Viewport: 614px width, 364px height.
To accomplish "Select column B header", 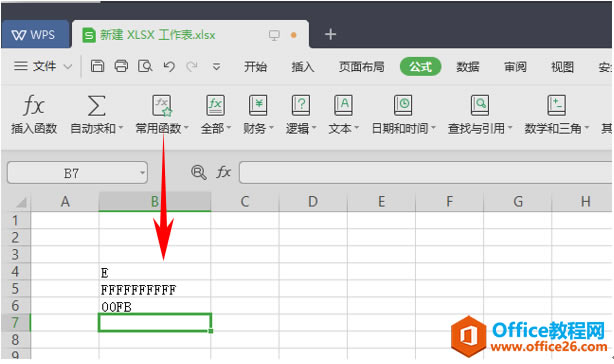I will [155, 202].
